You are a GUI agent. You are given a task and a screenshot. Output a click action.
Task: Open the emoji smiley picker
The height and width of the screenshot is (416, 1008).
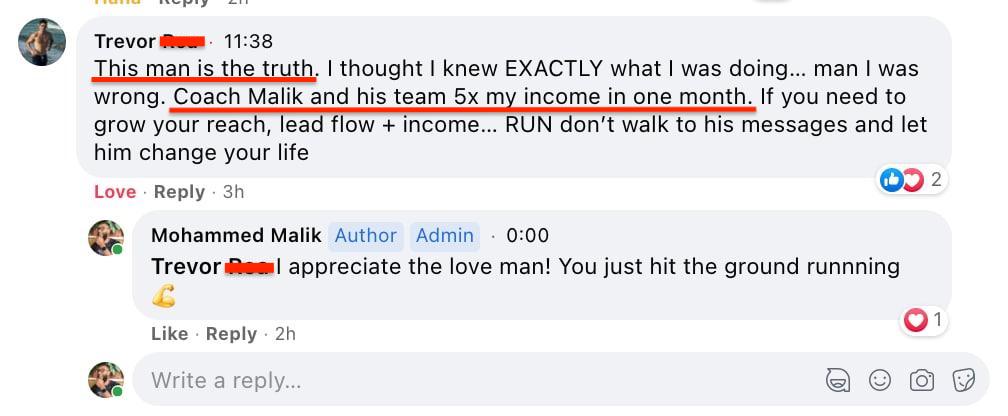click(879, 380)
